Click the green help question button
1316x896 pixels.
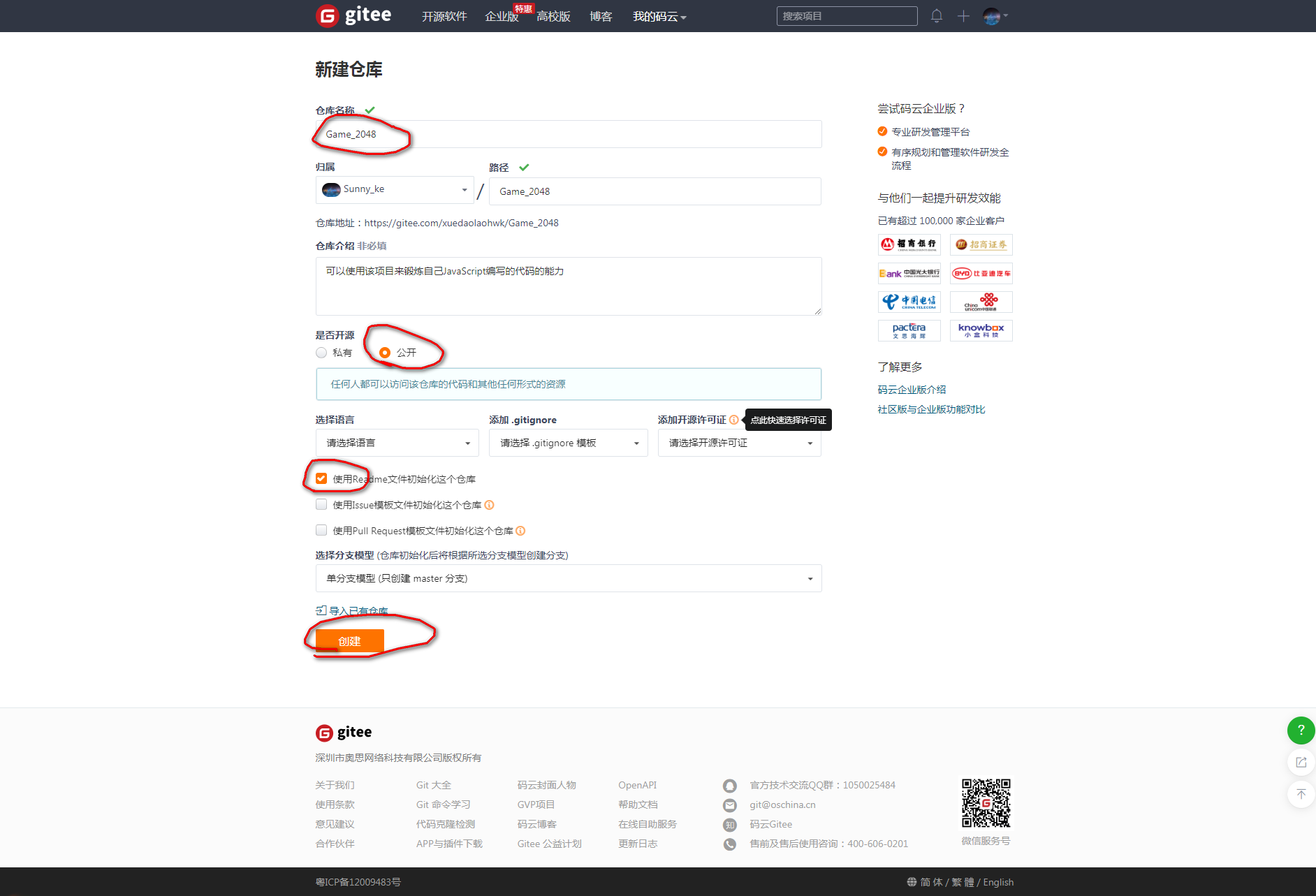click(x=1301, y=730)
